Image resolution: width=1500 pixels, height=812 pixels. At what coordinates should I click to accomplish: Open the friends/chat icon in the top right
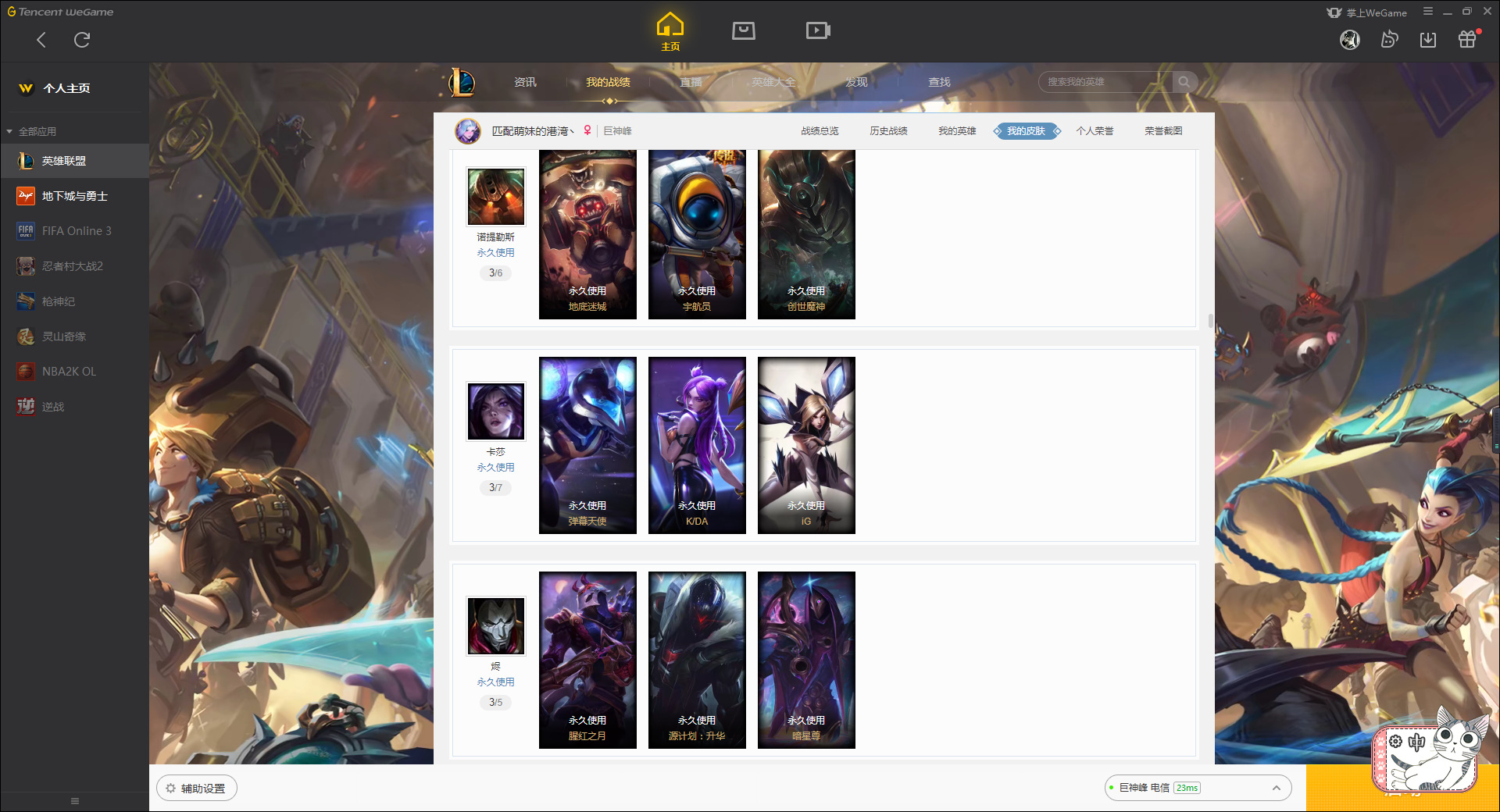(1389, 40)
